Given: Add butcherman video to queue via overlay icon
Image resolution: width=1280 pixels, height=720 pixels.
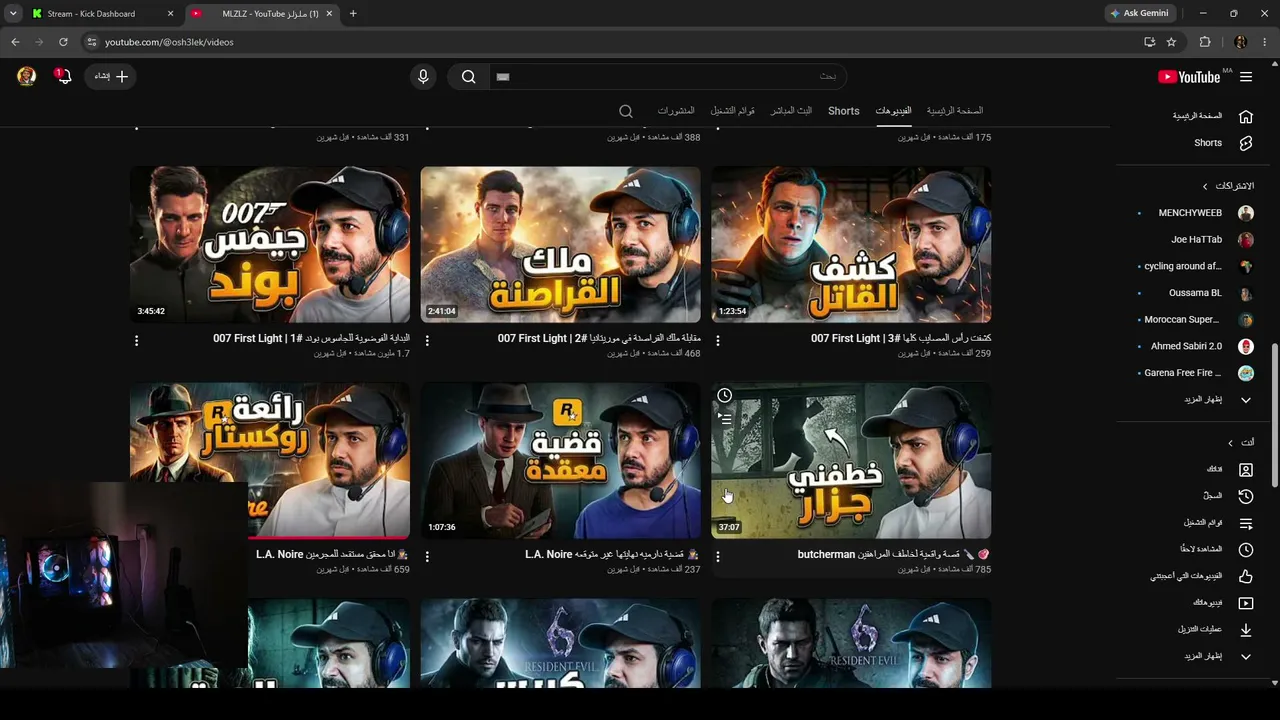Looking at the screenshot, I should click(x=725, y=419).
